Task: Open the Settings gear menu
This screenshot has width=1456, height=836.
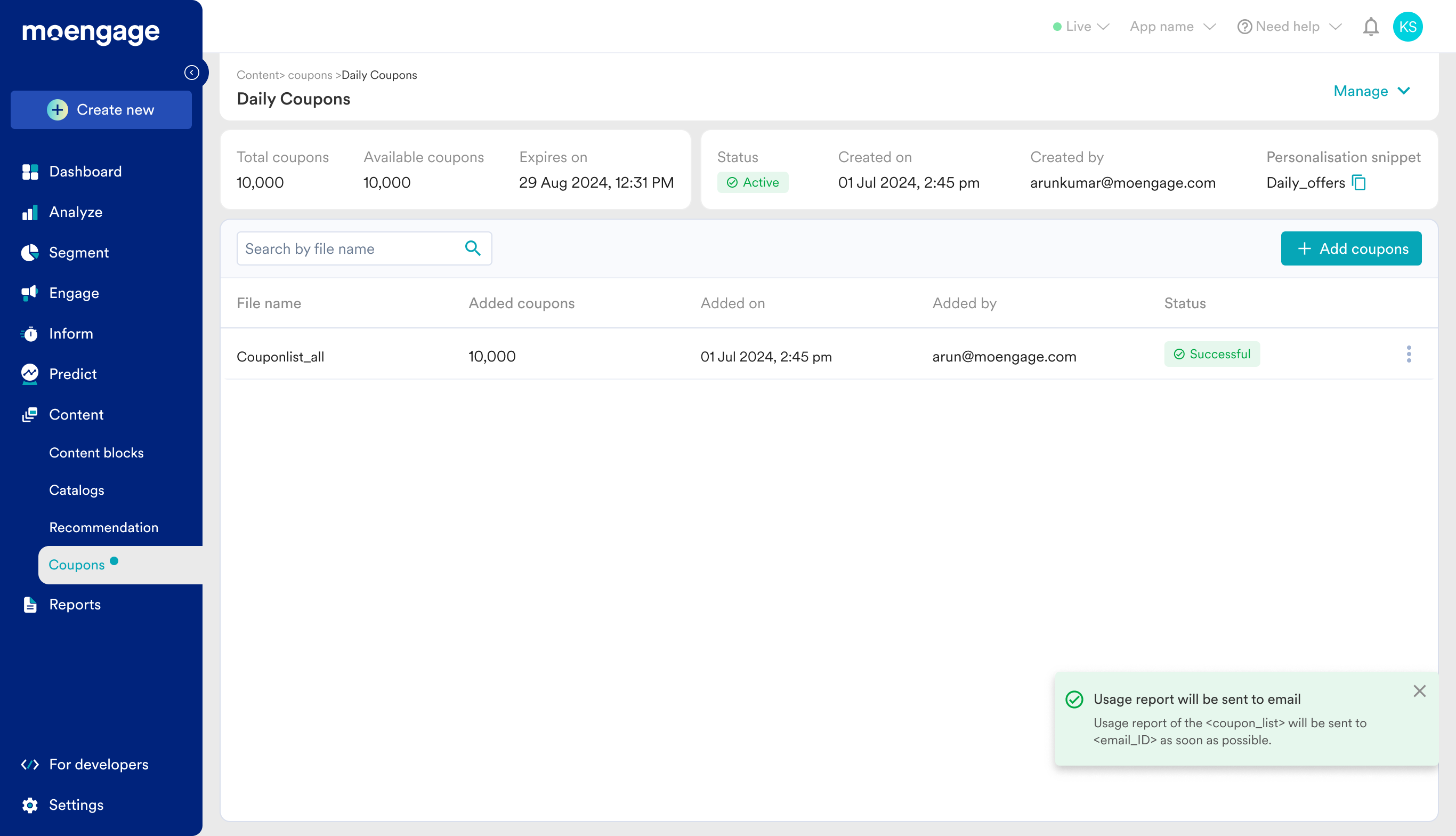Action: pos(76,805)
